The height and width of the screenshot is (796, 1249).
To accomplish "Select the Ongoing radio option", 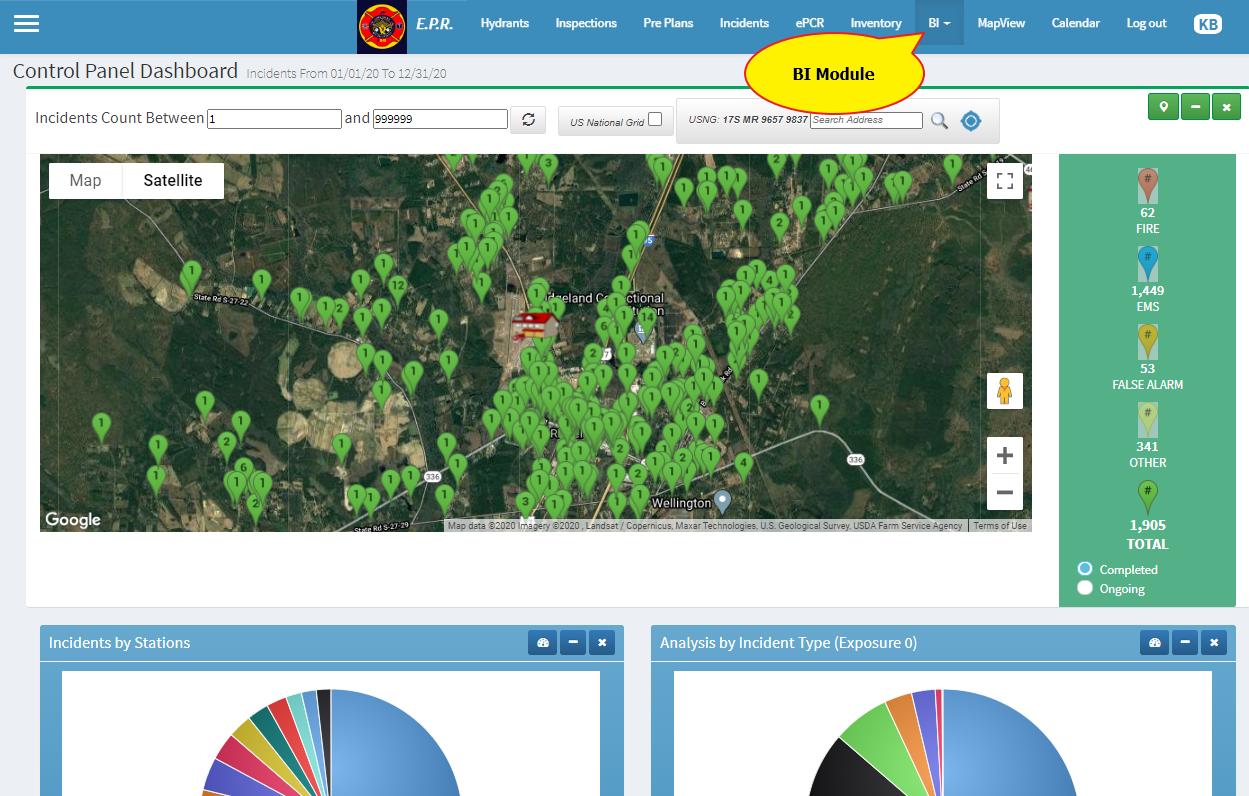I will click(x=1085, y=588).
